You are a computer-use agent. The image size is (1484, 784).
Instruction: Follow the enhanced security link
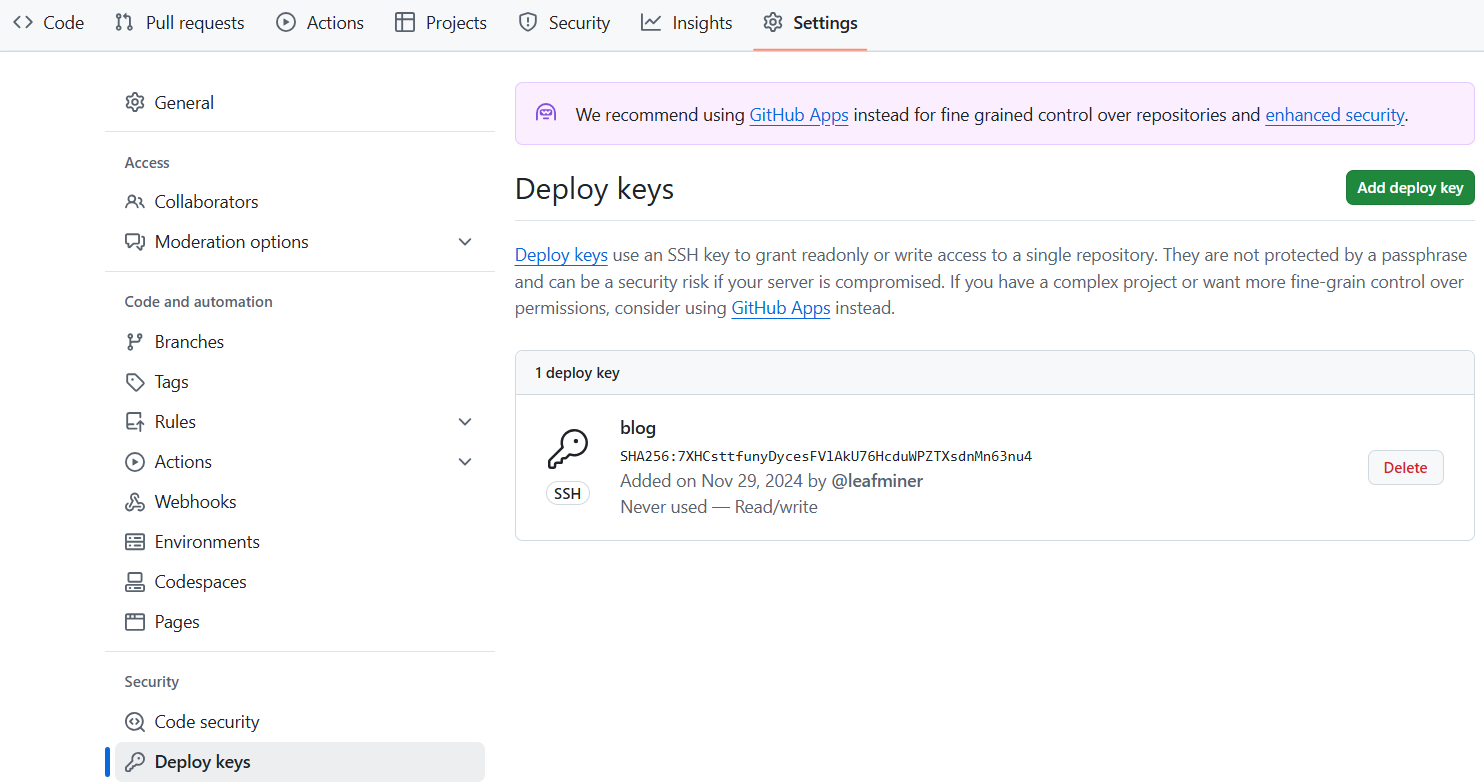[x=1335, y=115]
